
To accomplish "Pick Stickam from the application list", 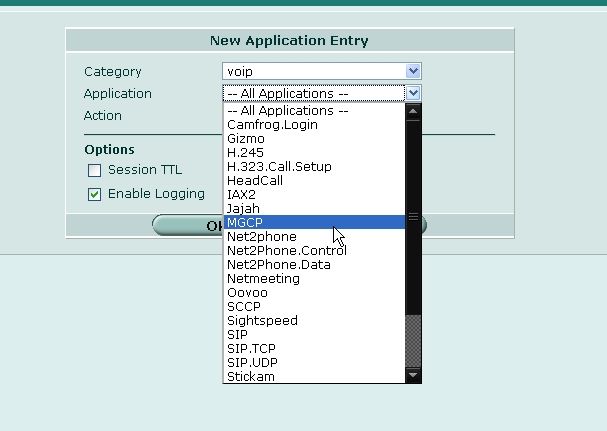I will pyautogui.click(x=314, y=376).
